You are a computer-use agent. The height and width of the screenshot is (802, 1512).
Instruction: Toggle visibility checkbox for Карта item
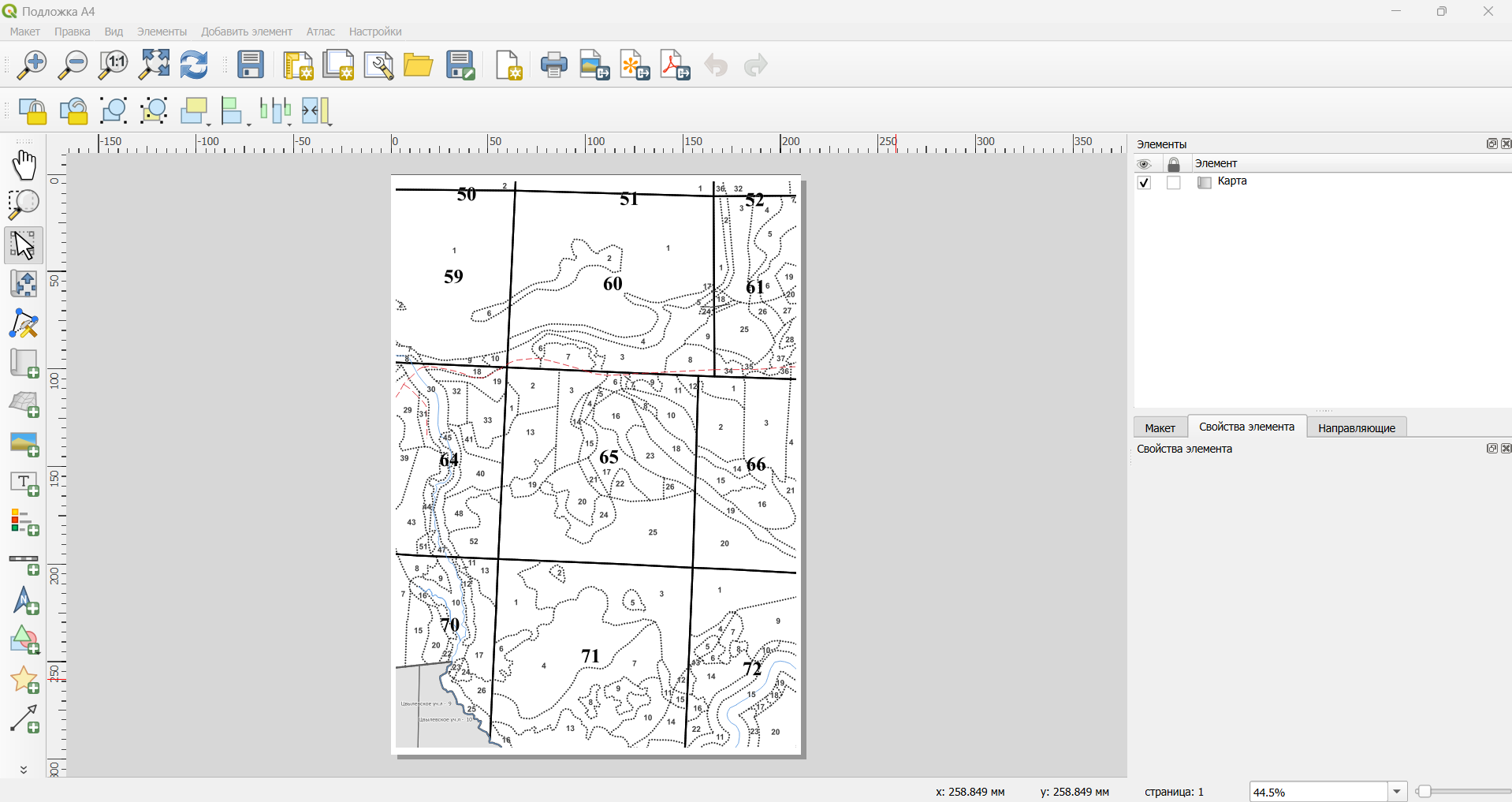click(1145, 183)
